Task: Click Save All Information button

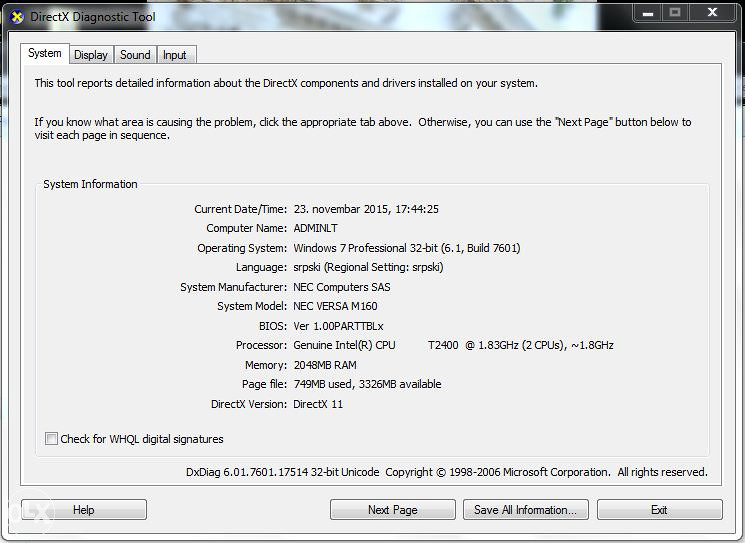Action: click(x=525, y=510)
